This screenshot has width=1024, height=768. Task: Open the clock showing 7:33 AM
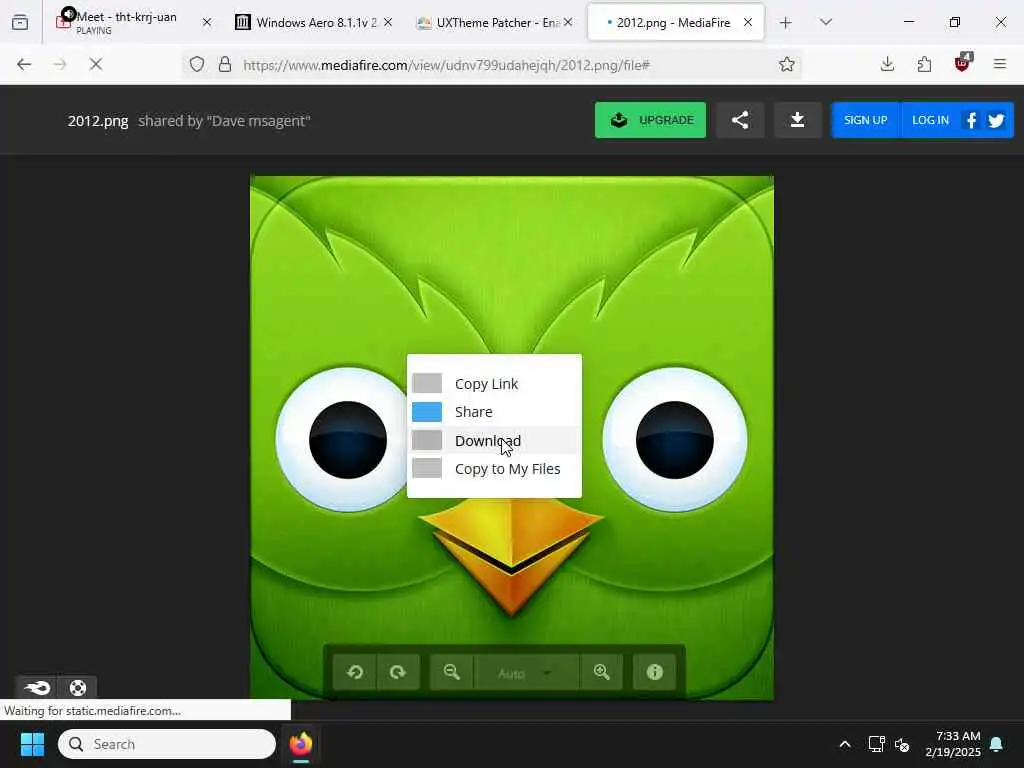point(952,744)
